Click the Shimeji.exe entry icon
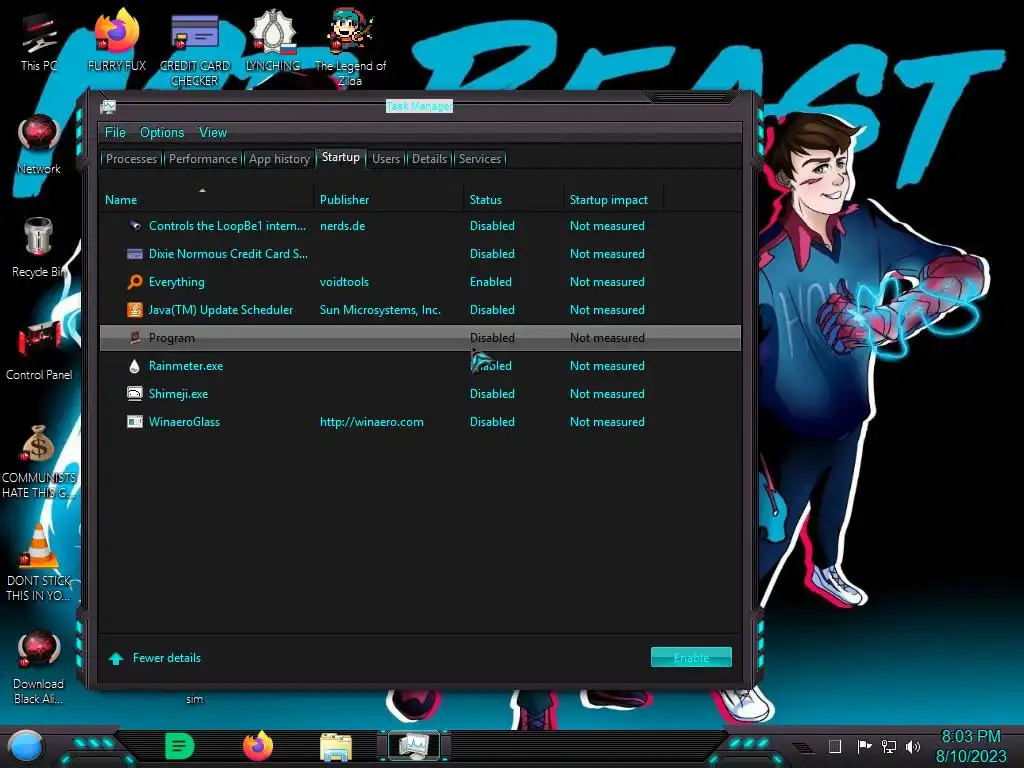 coord(135,394)
